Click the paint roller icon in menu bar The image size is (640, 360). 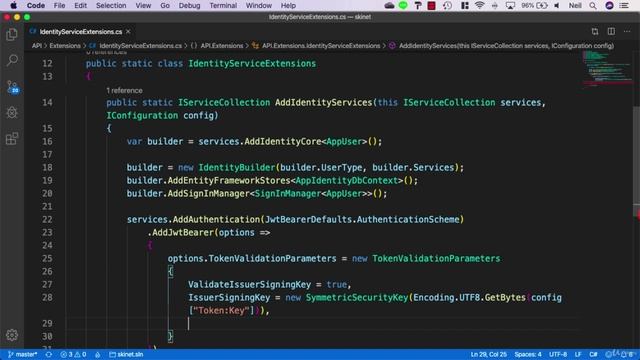coord(418,6)
